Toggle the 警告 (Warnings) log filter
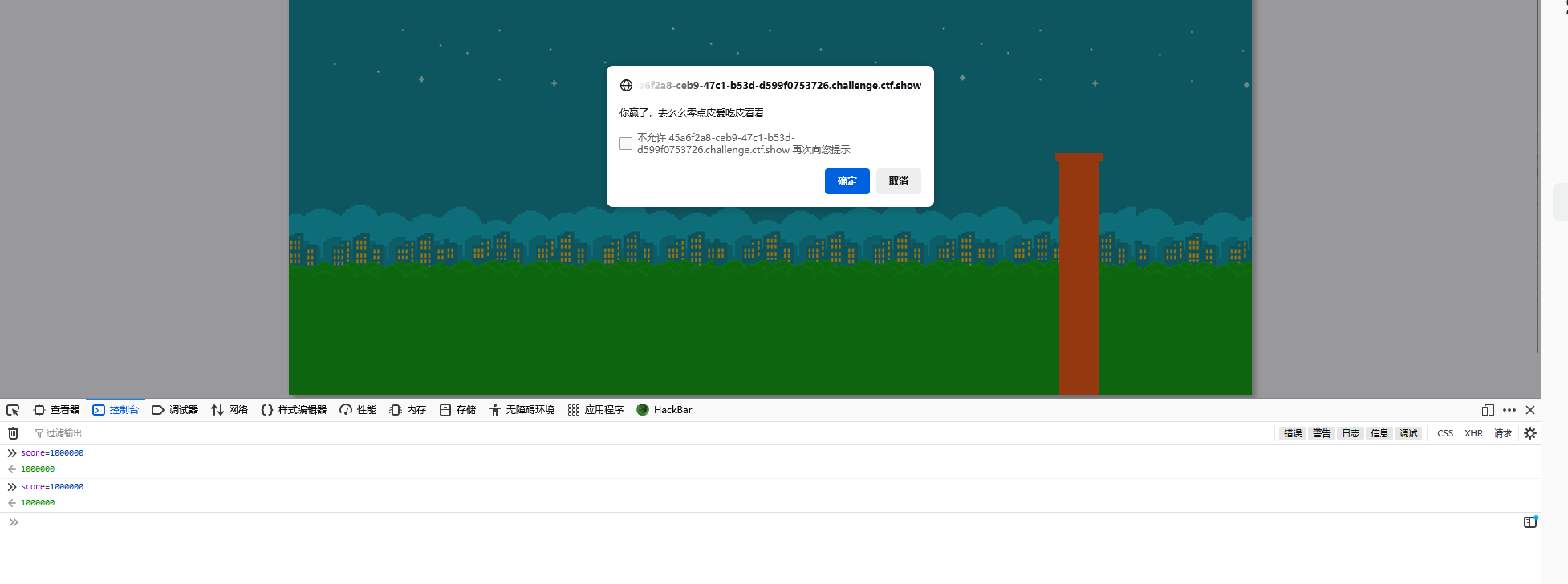 point(1322,433)
